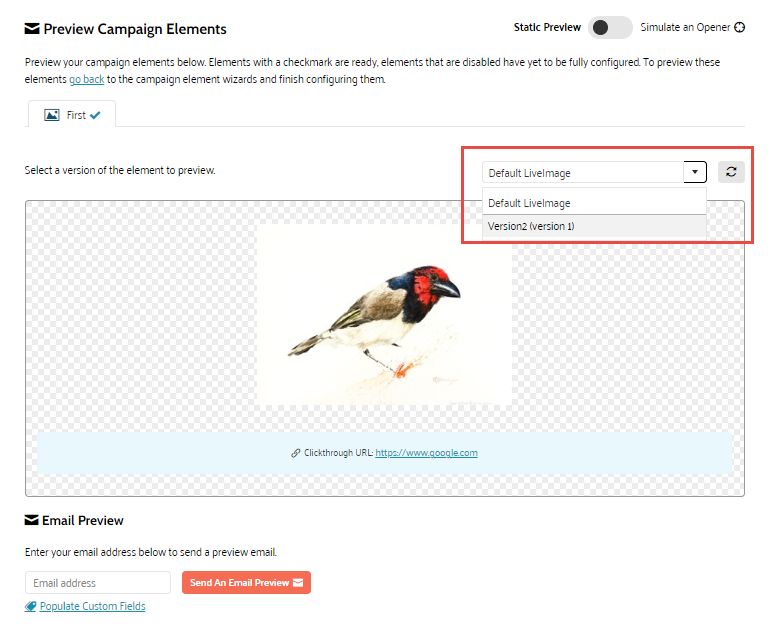
Task: Click the envelope icon beside Preview Campaign Elements
Action: click(32, 29)
